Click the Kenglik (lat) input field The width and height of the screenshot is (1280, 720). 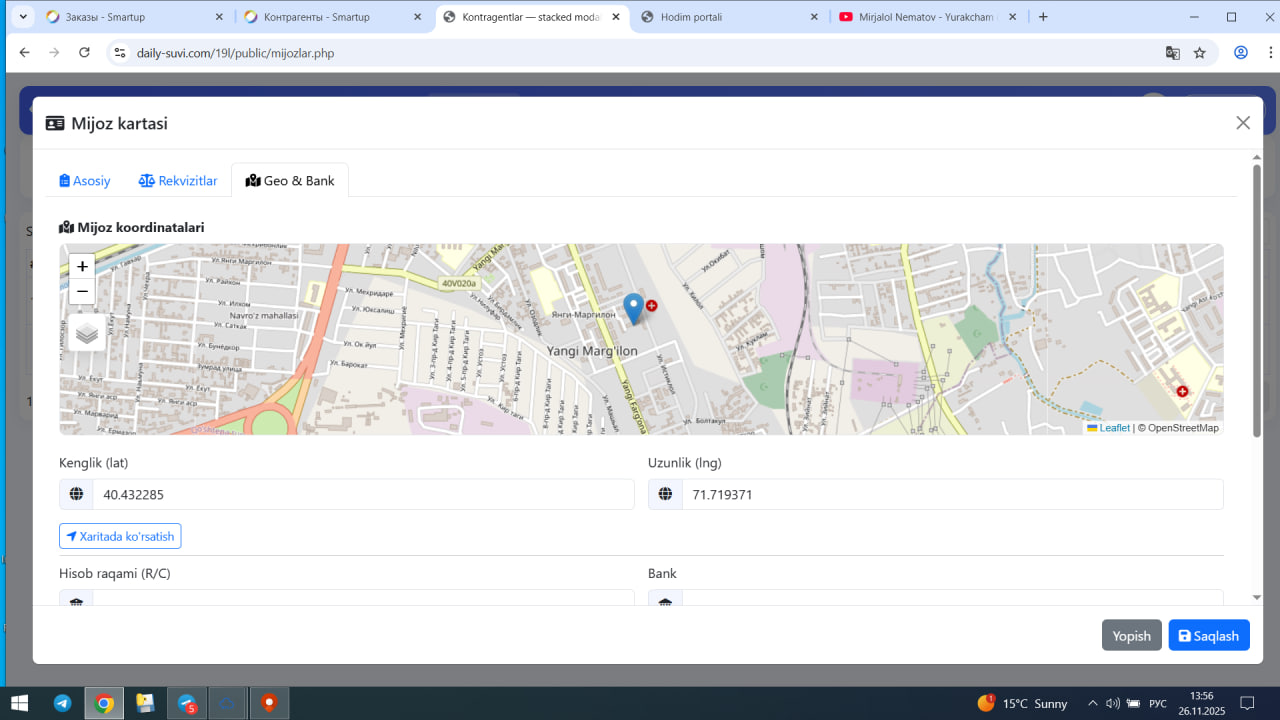coord(362,494)
